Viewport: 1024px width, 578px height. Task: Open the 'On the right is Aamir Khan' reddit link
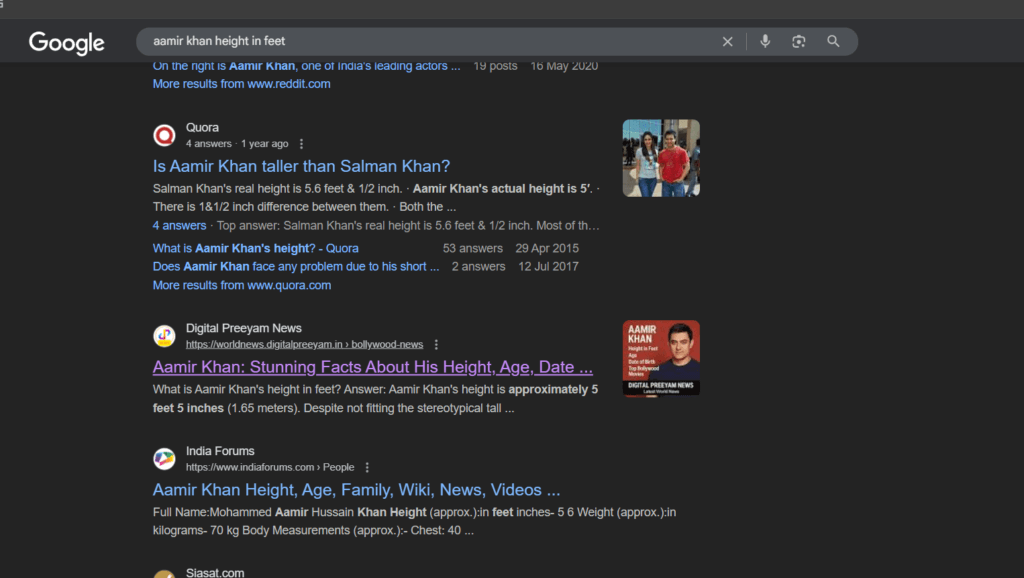[x=306, y=66]
